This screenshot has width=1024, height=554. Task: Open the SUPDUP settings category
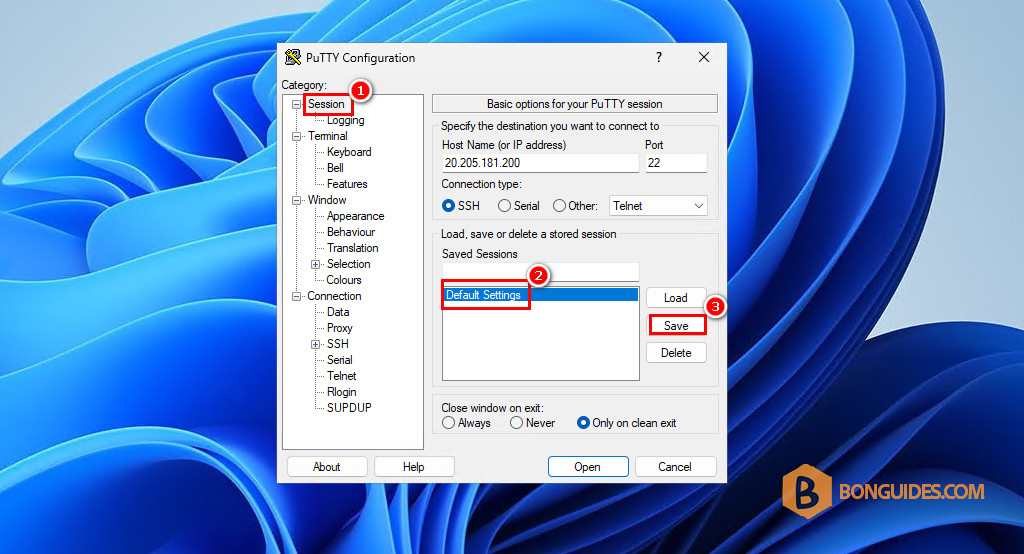click(x=349, y=408)
